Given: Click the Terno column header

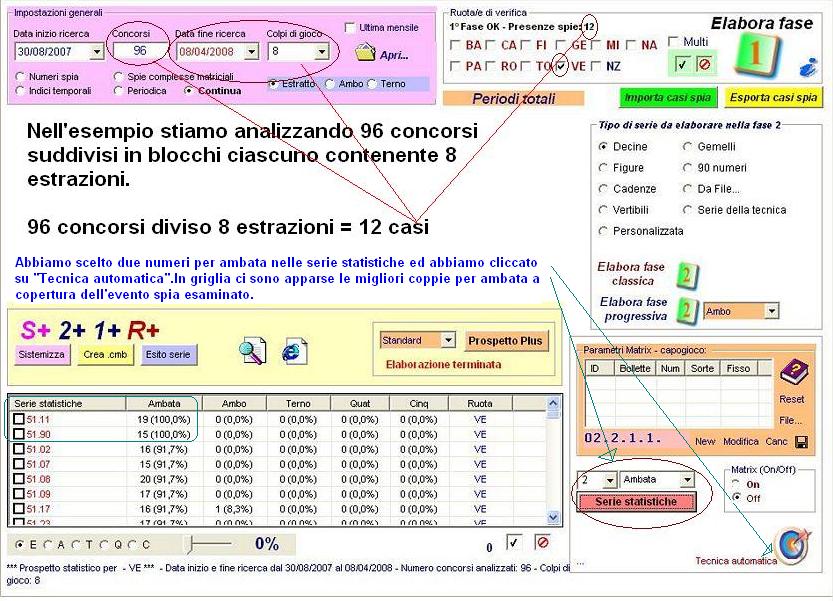Looking at the screenshot, I should click(x=298, y=404).
